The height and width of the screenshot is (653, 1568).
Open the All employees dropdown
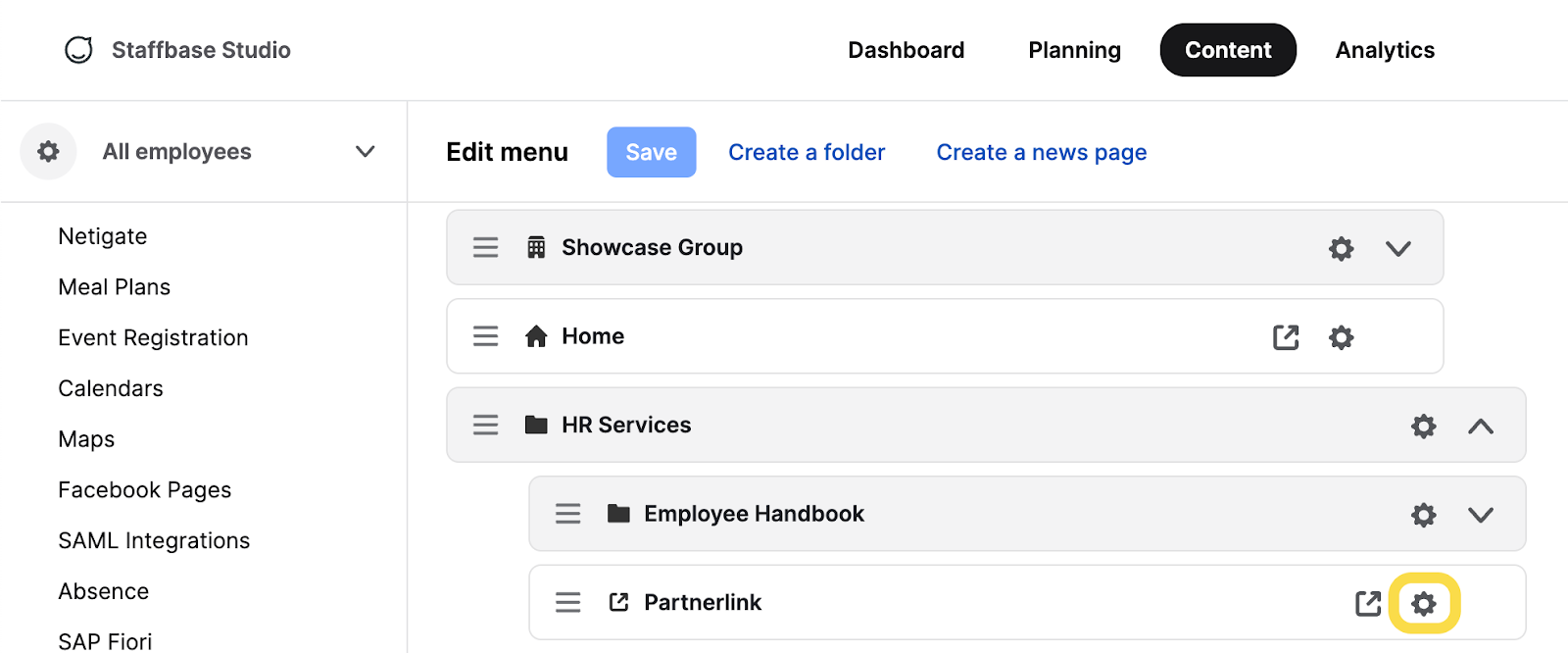point(365,151)
